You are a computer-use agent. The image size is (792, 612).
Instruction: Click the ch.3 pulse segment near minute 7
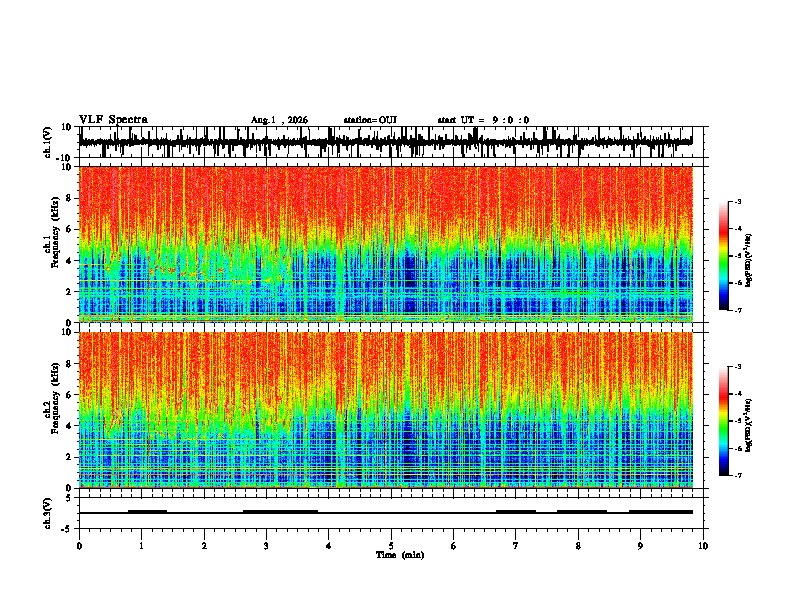[516, 511]
